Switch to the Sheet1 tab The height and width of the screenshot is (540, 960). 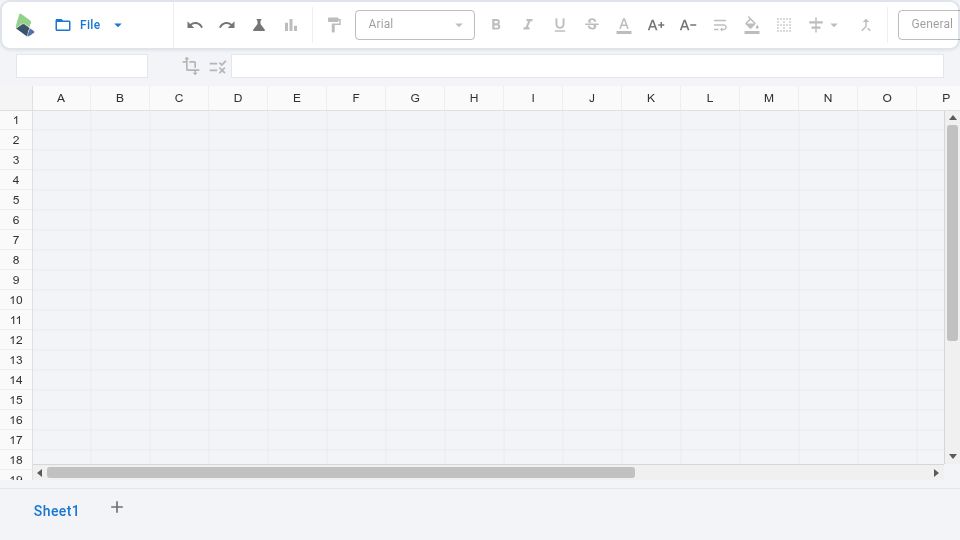pyautogui.click(x=56, y=511)
